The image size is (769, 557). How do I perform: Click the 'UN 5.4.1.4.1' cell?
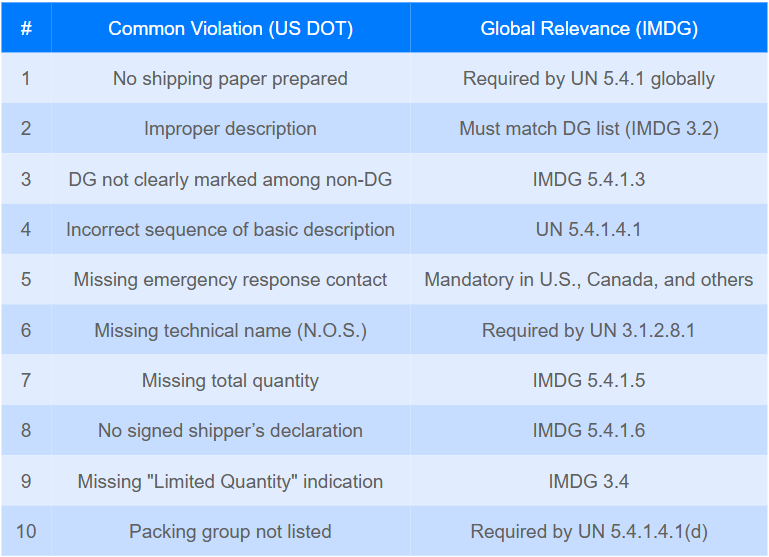pos(589,229)
